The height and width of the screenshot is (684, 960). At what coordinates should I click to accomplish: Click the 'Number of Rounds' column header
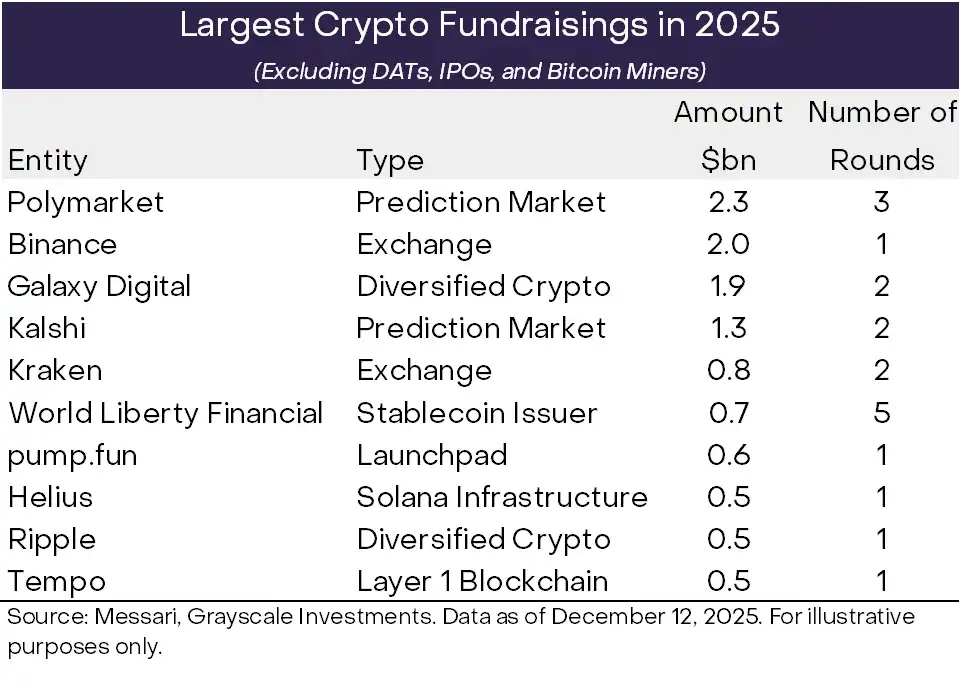click(882, 136)
